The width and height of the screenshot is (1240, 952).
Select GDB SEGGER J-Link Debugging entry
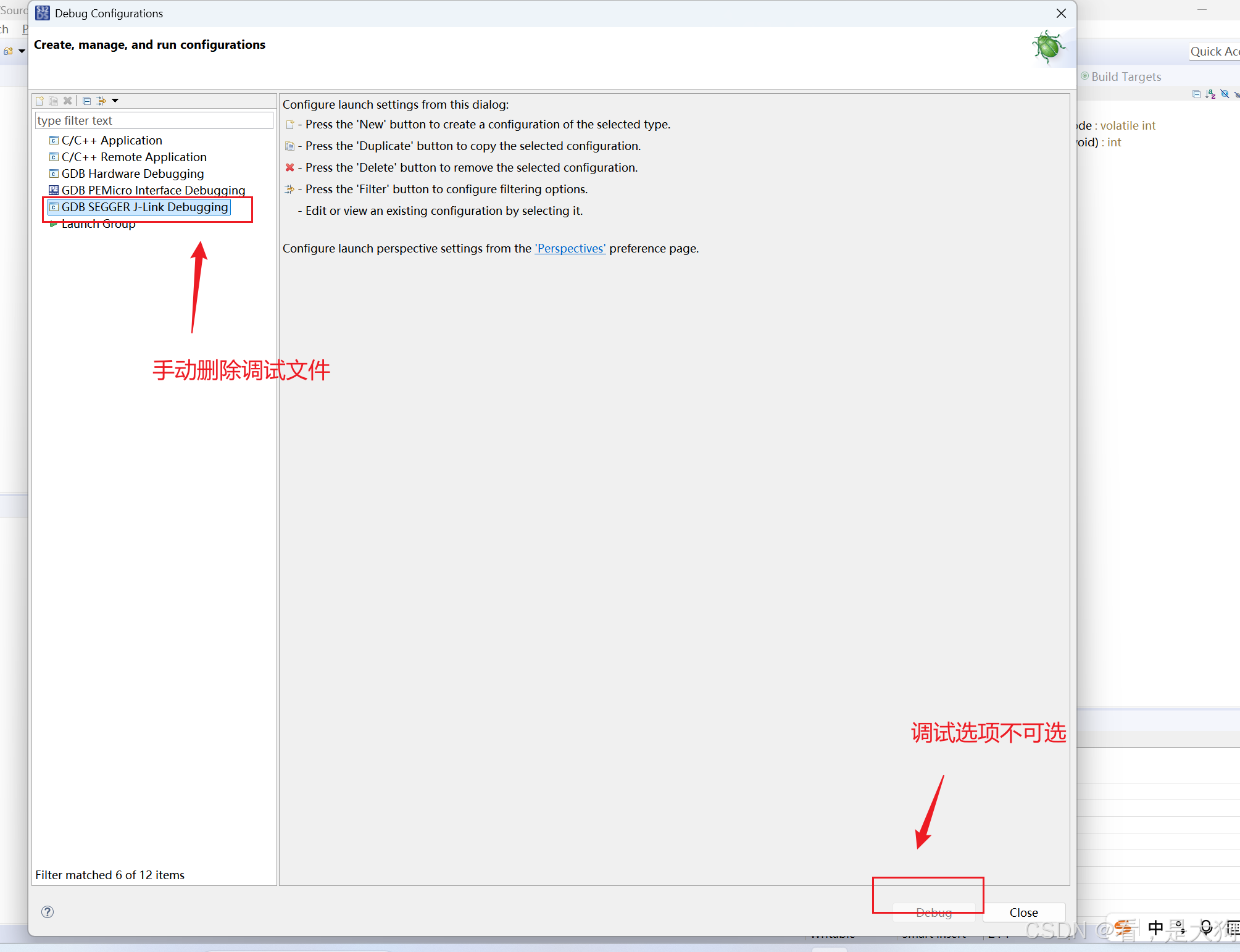144,207
